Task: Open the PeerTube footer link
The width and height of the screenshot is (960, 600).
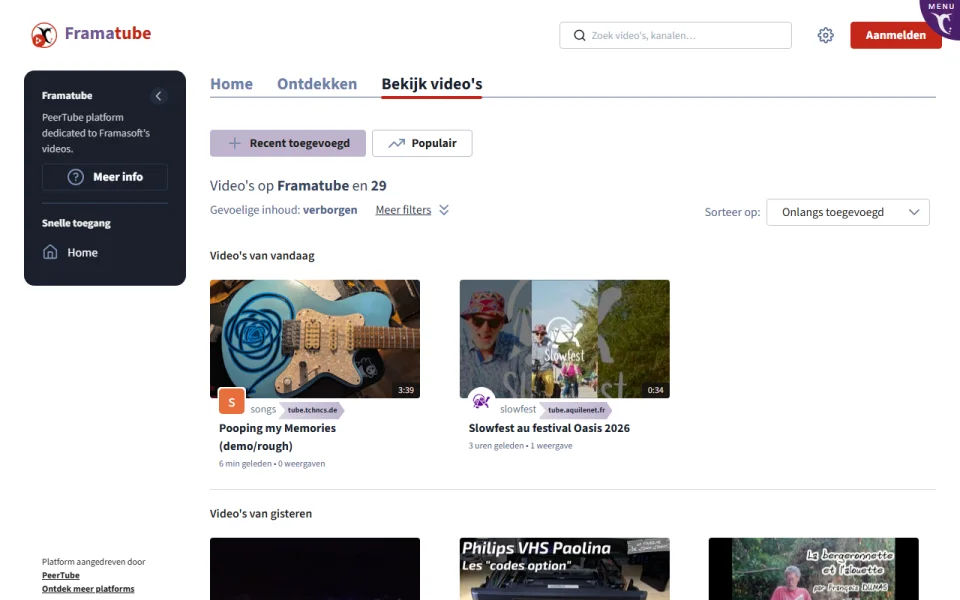Action: click(x=61, y=576)
